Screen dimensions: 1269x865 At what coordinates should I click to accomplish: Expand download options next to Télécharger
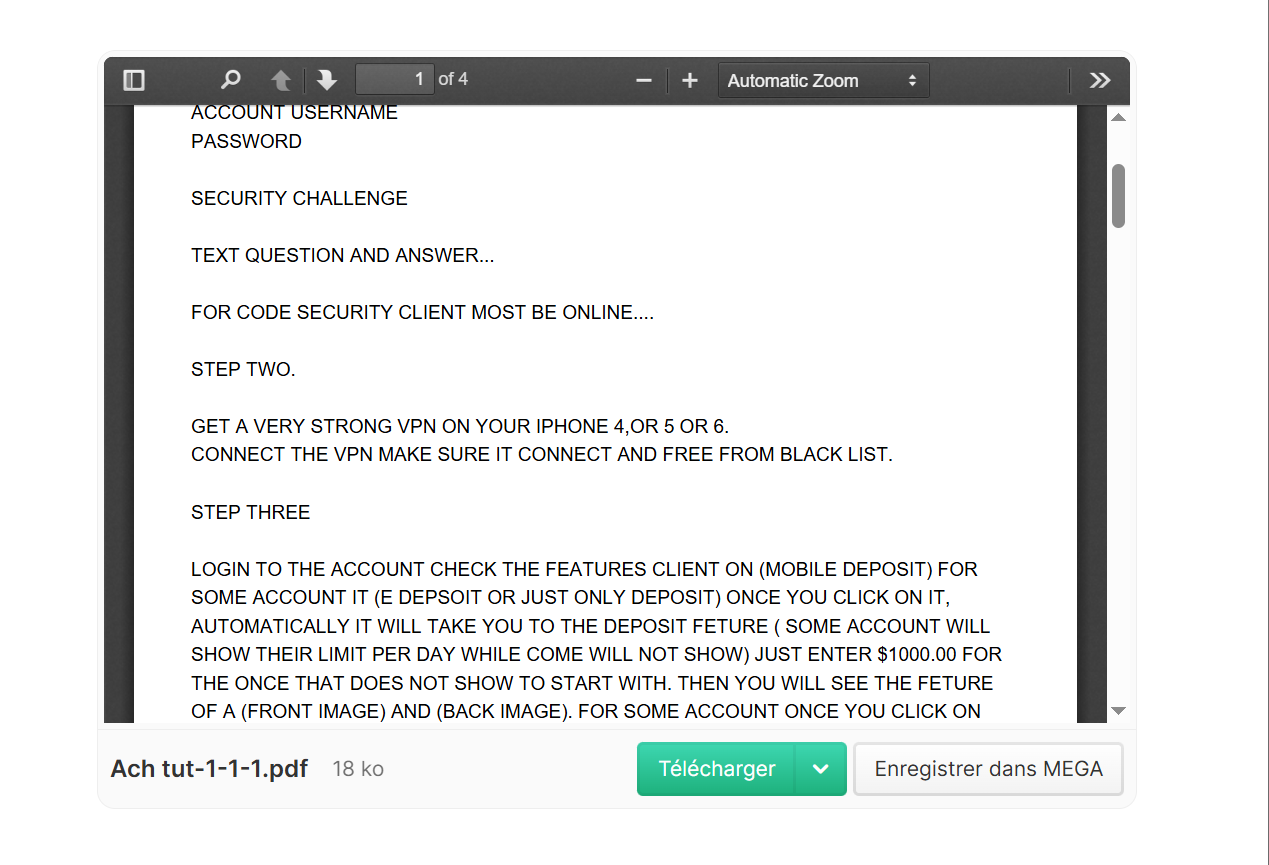point(821,769)
